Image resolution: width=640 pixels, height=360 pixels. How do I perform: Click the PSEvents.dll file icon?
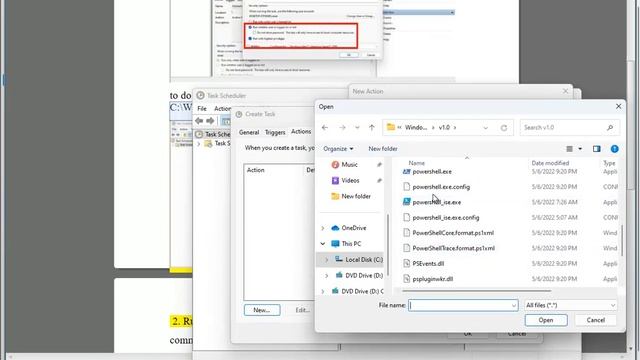407,264
